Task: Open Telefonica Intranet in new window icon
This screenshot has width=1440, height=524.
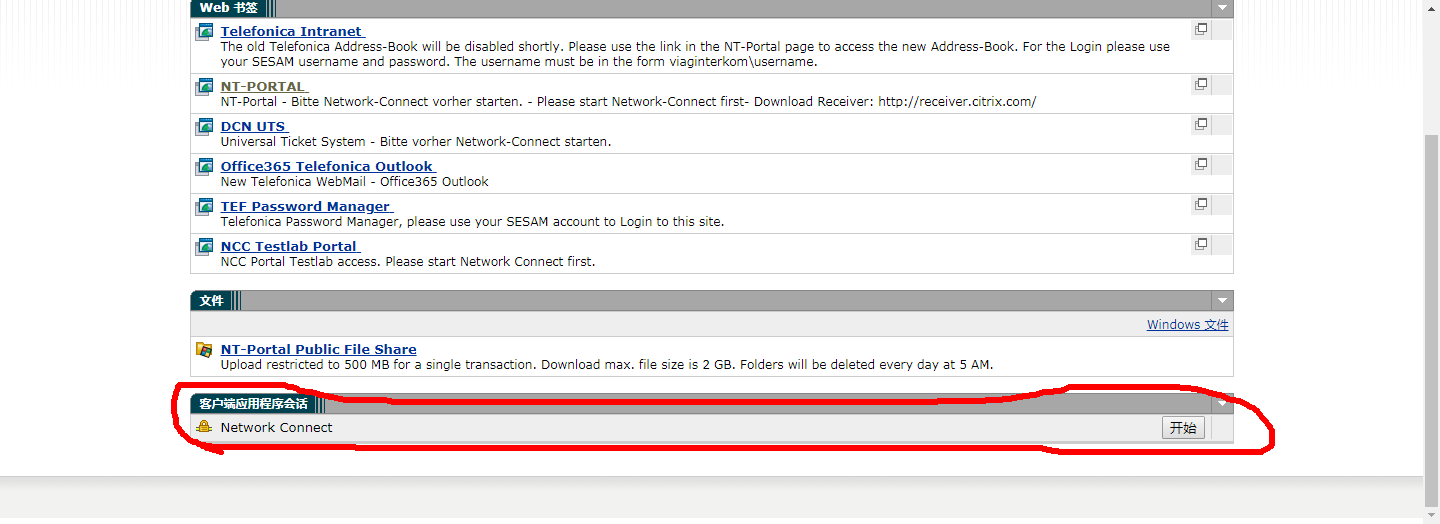Action: point(1201,29)
